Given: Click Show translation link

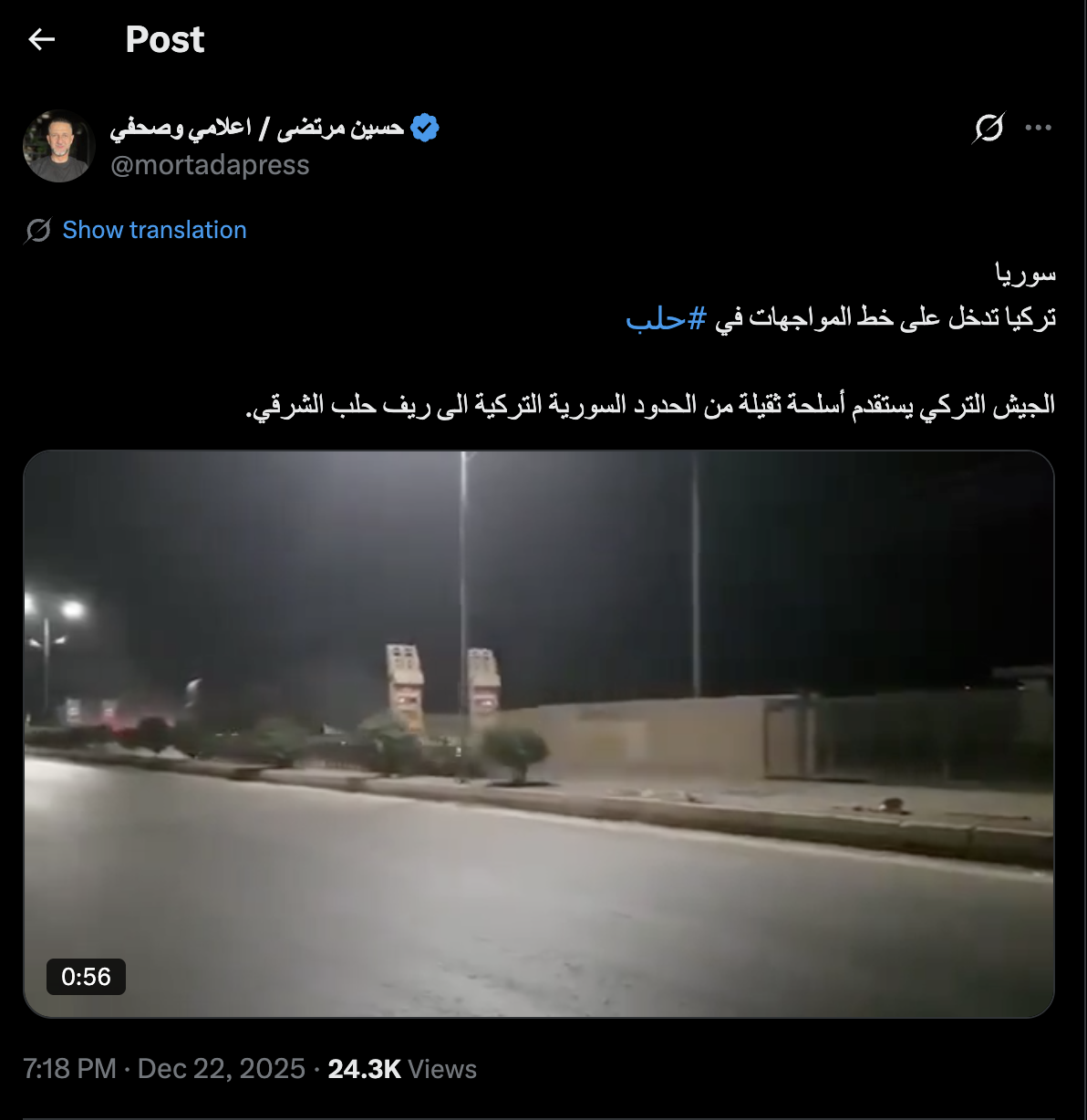Looking at the screenshot, I should 154,230.
